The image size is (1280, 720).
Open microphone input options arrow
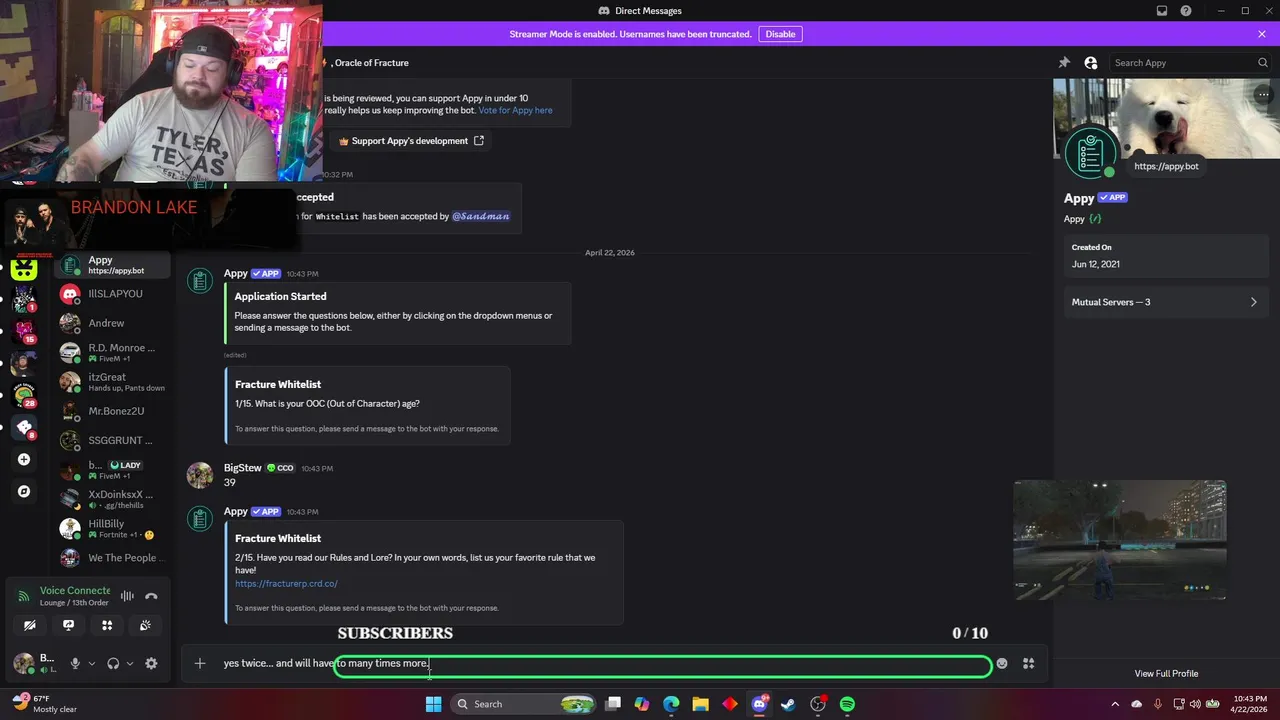coord(92,663)
